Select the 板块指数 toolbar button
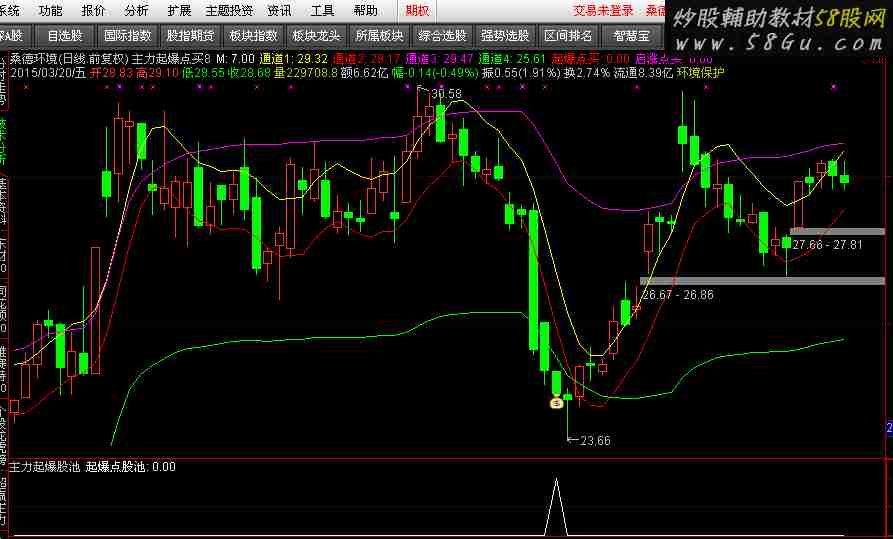Viewport: 893px width, 539px height. point(253,35)
